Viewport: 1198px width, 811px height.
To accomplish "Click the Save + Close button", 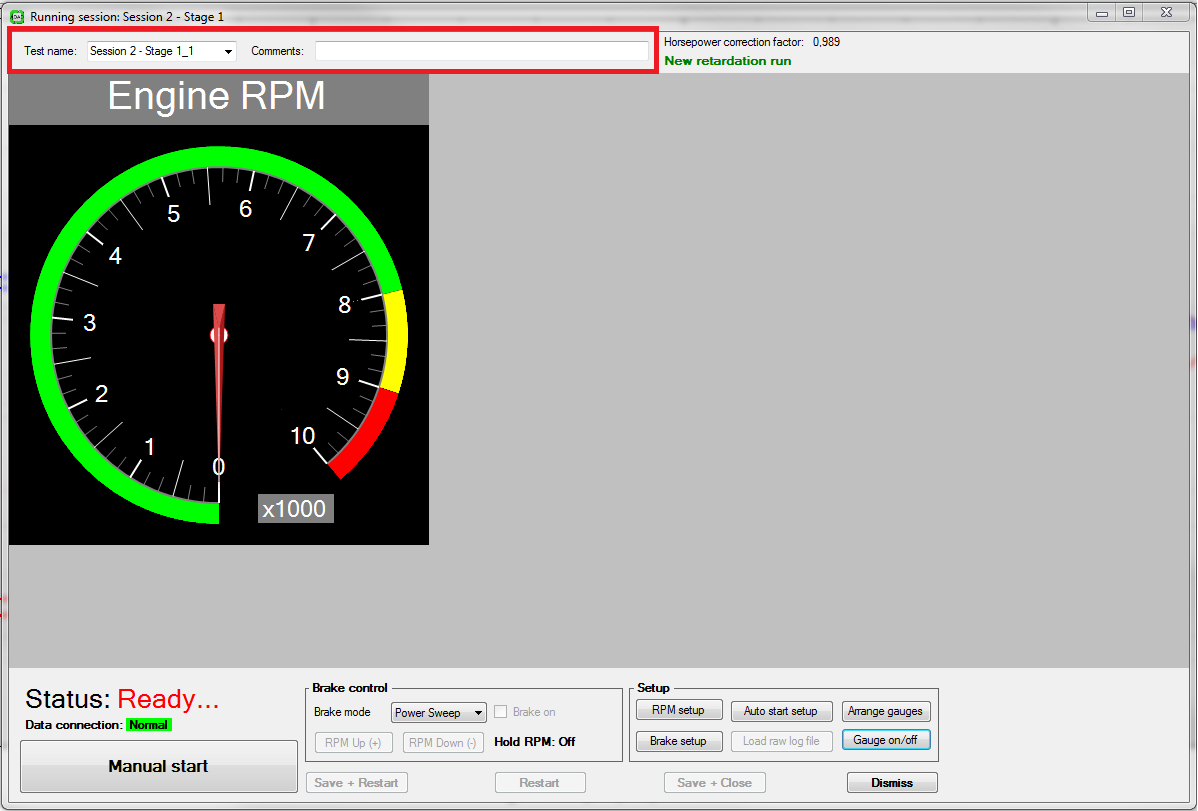I will 714,783.
